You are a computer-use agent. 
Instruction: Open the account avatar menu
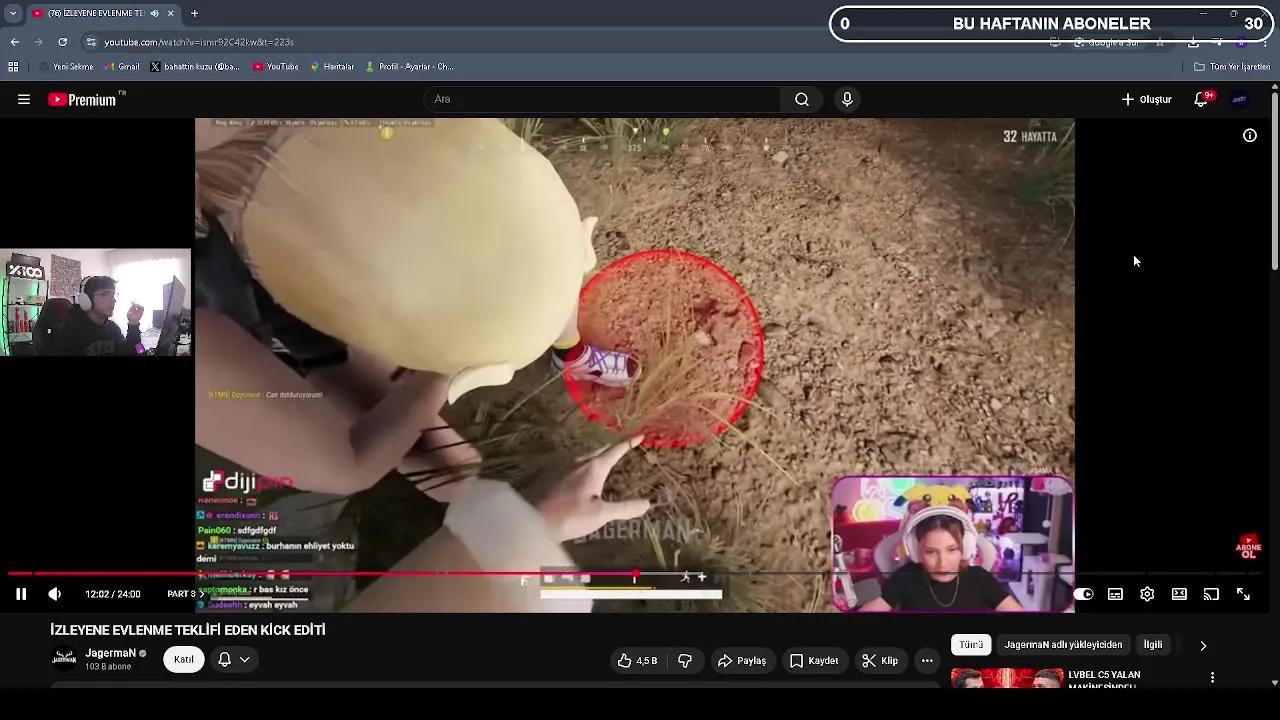[1240, 99]
